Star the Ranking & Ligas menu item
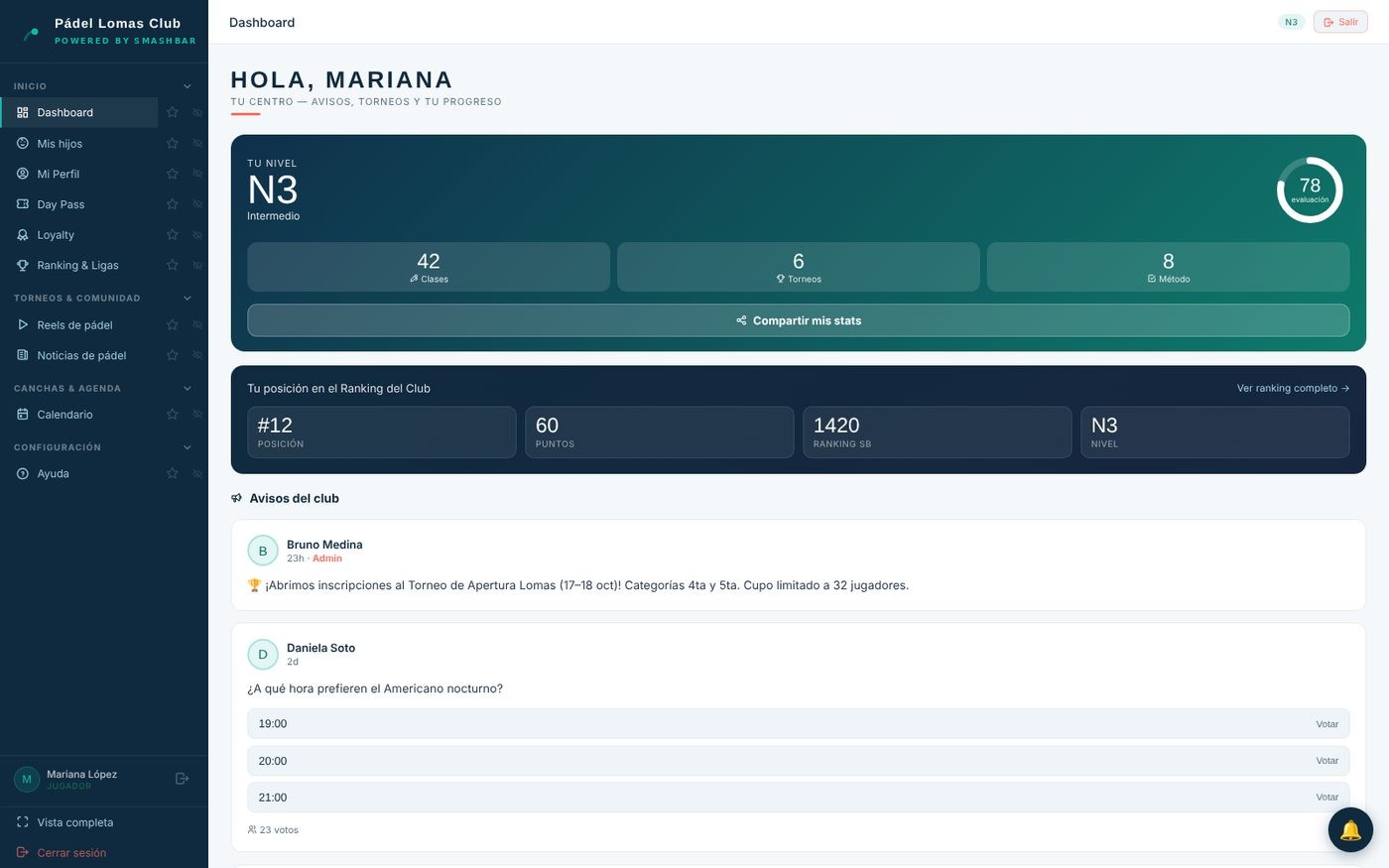The height and width of the screenshot is (868, 1389). coord(173,265)
